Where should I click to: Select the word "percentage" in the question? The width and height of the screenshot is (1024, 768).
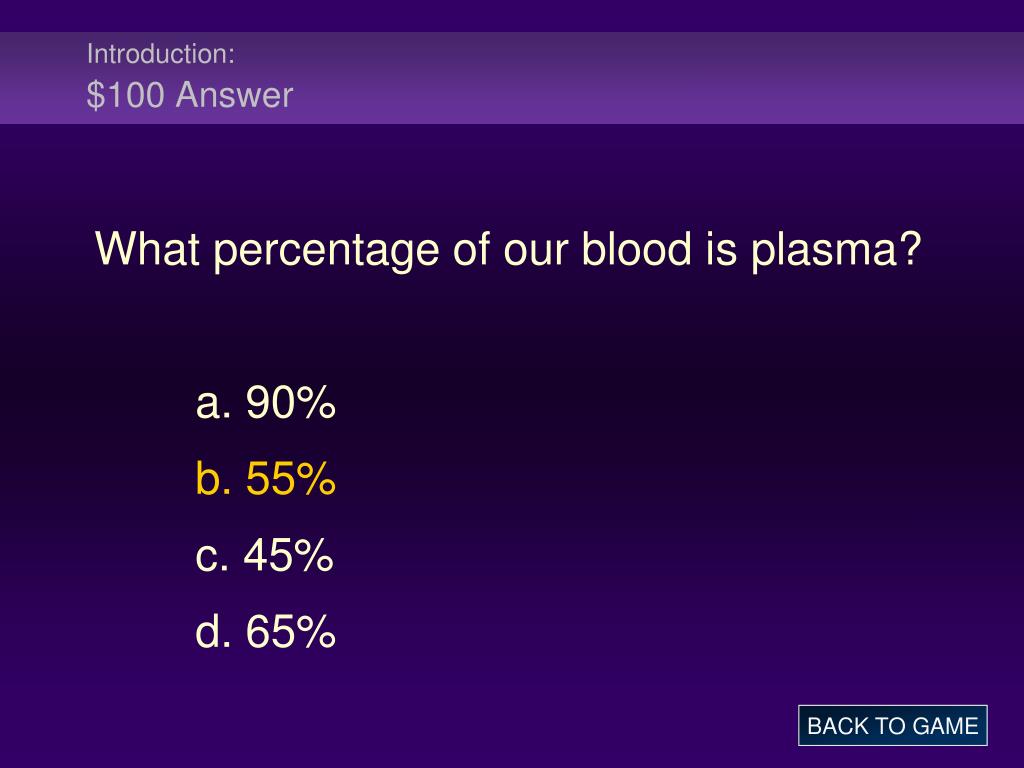coord(327,251)
